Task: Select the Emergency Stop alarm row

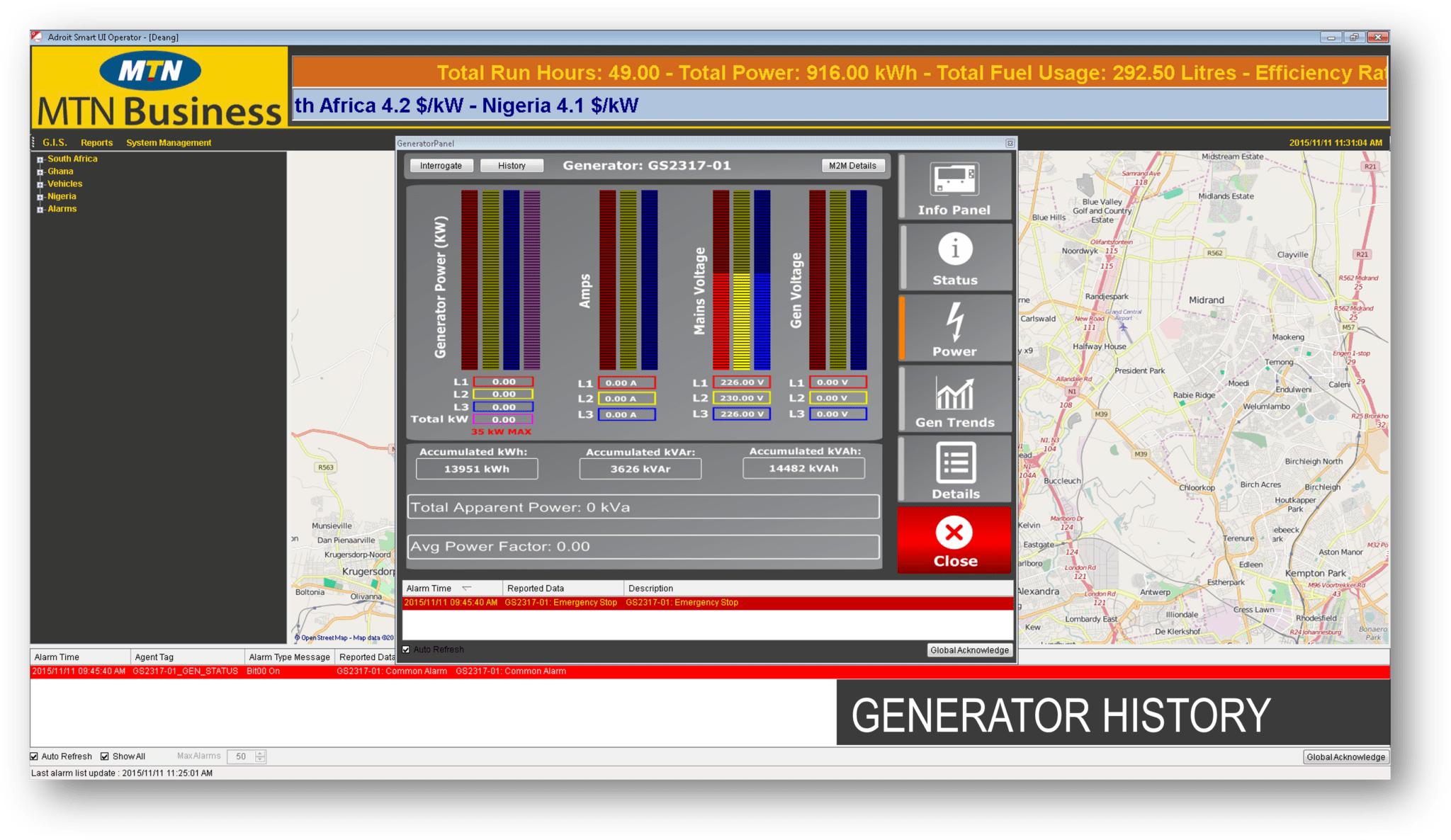Action: coord(707,603)
